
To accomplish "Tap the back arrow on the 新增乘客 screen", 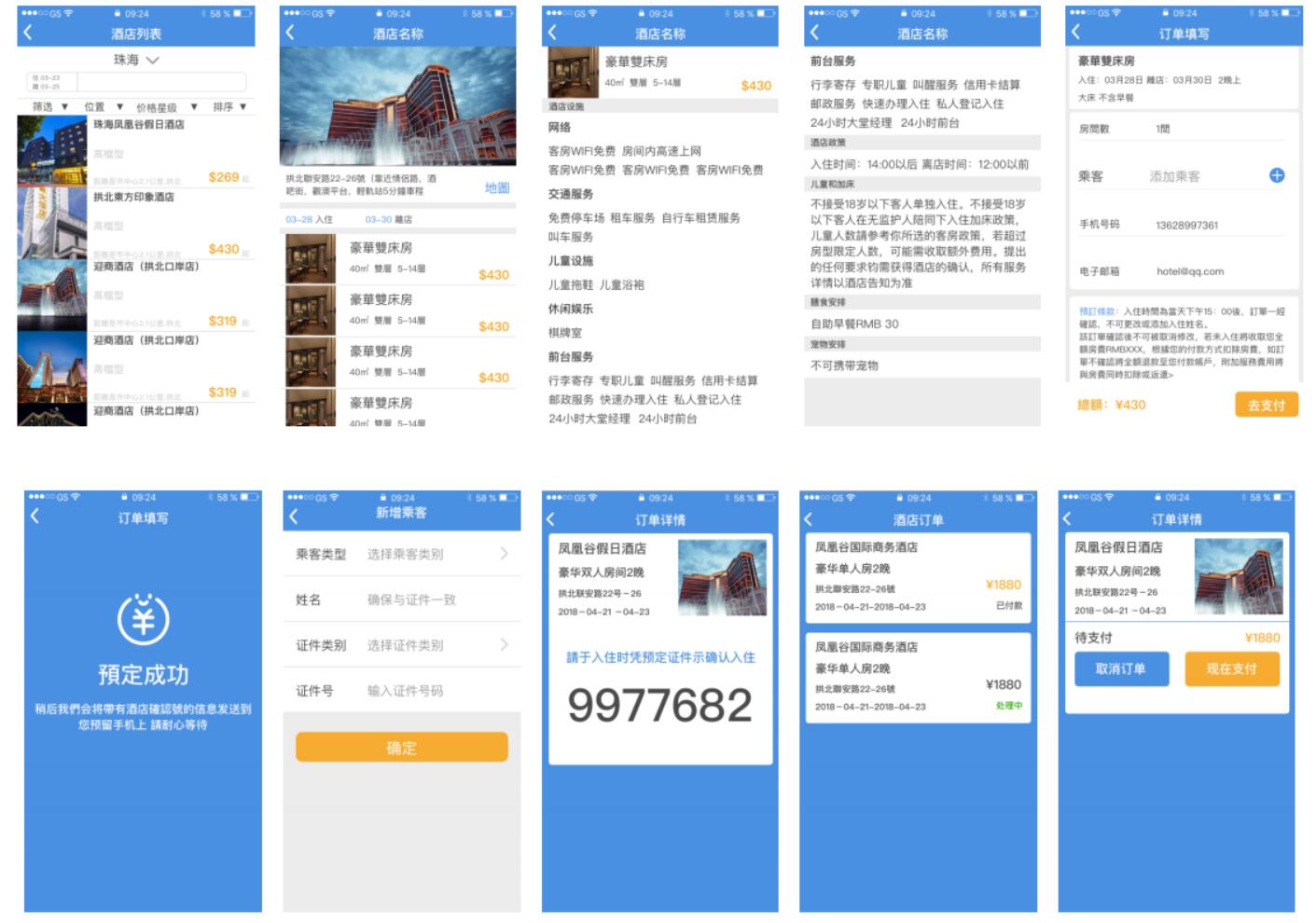I will 294,515.
